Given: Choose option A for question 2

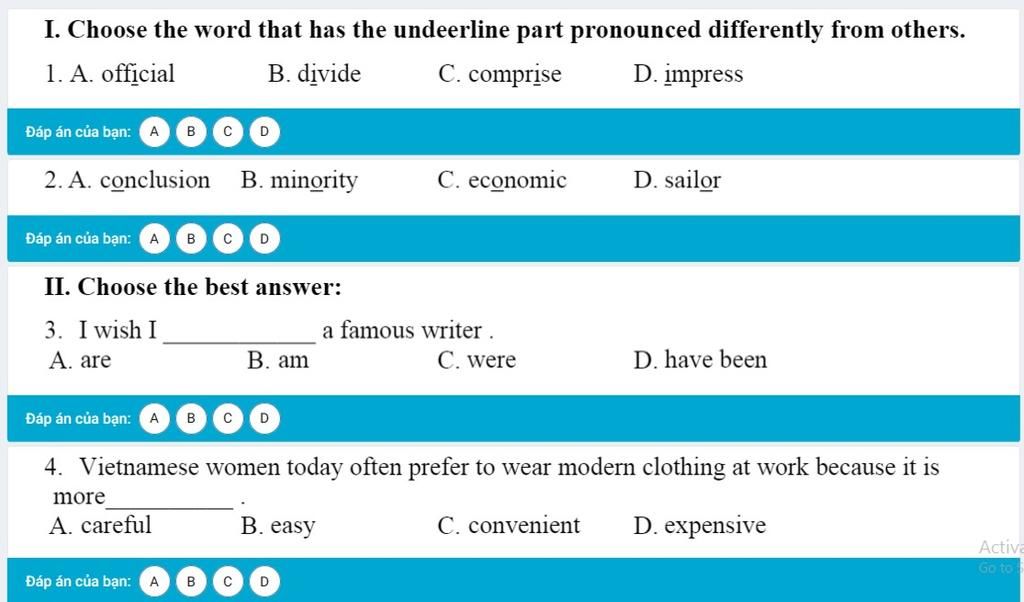Looking at the screenshot, I should pos(154,239).
